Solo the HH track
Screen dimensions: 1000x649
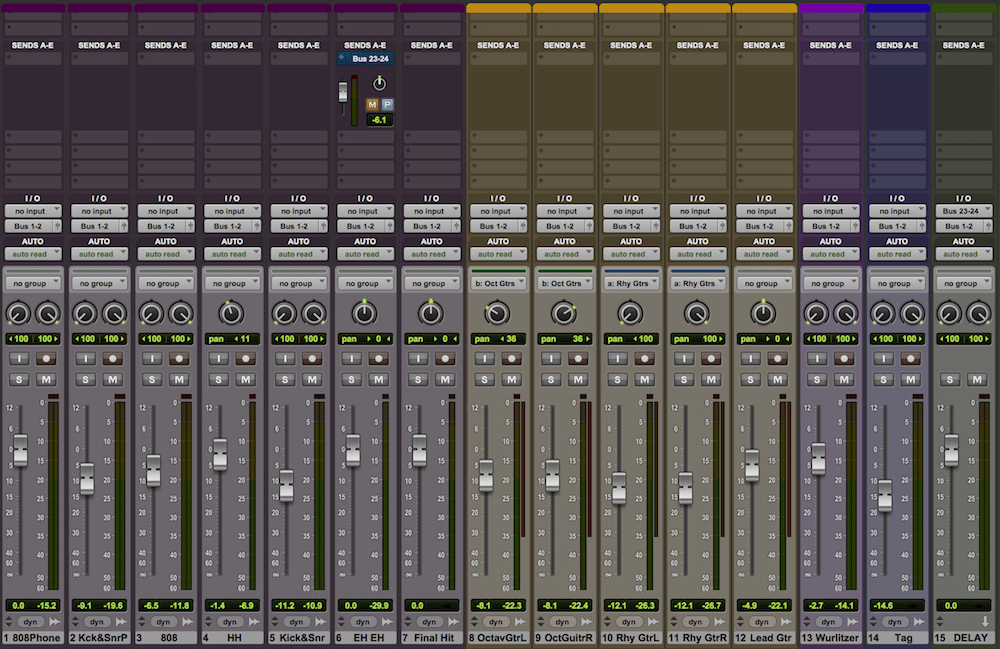[218, 378]
